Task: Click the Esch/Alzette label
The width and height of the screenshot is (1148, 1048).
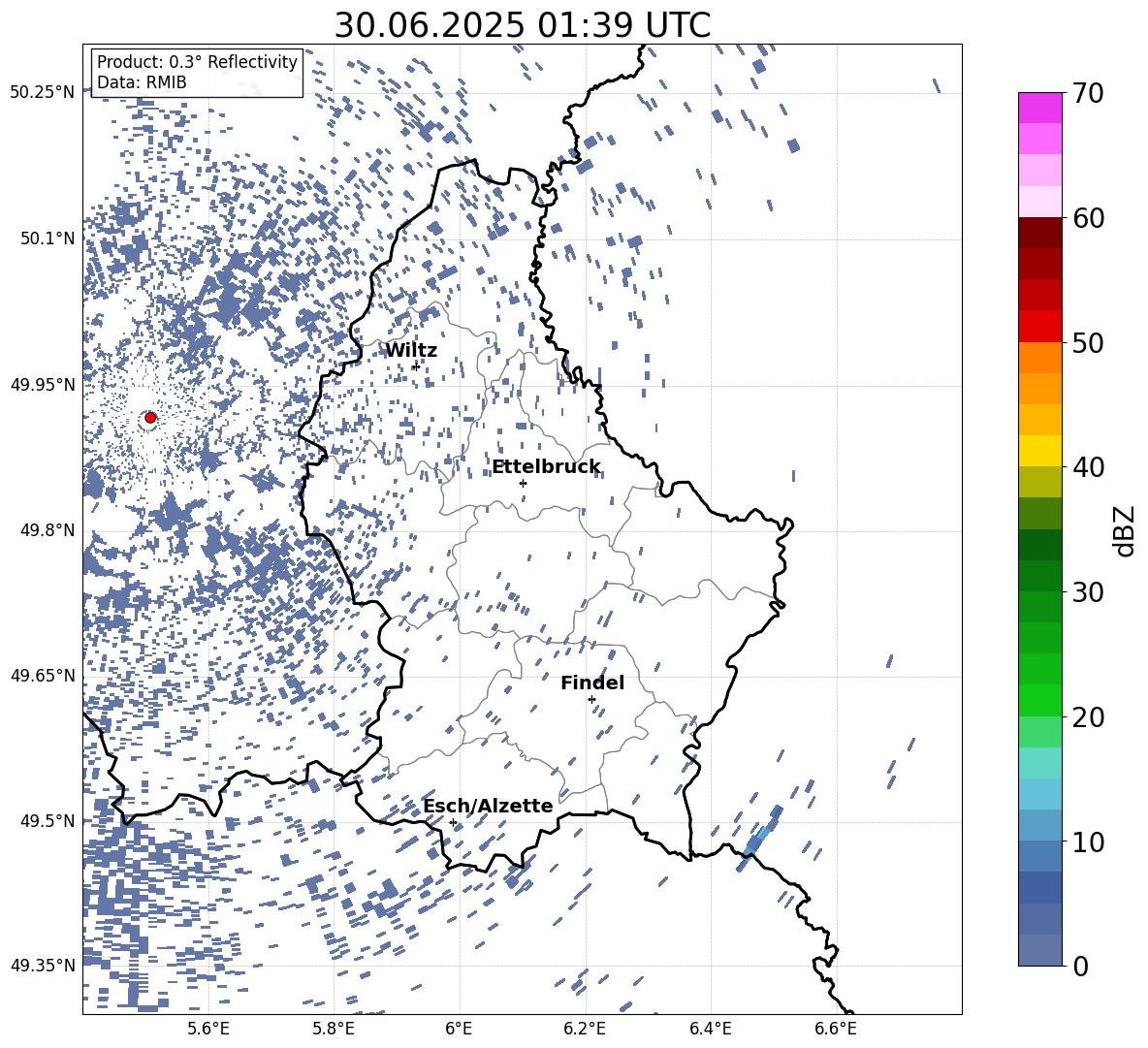Action: (489, 807)
